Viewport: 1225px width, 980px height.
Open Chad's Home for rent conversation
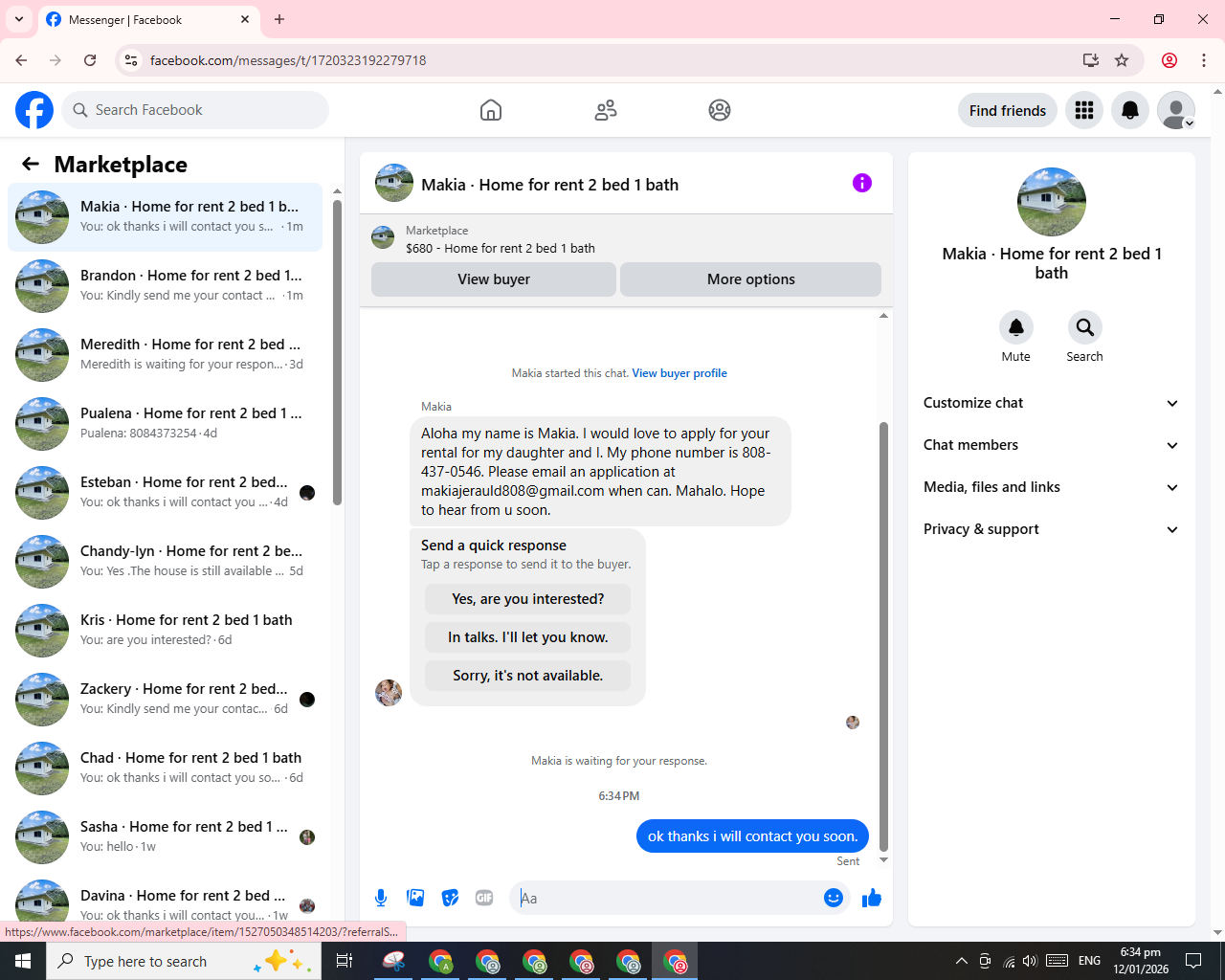[x=165, y=768]
